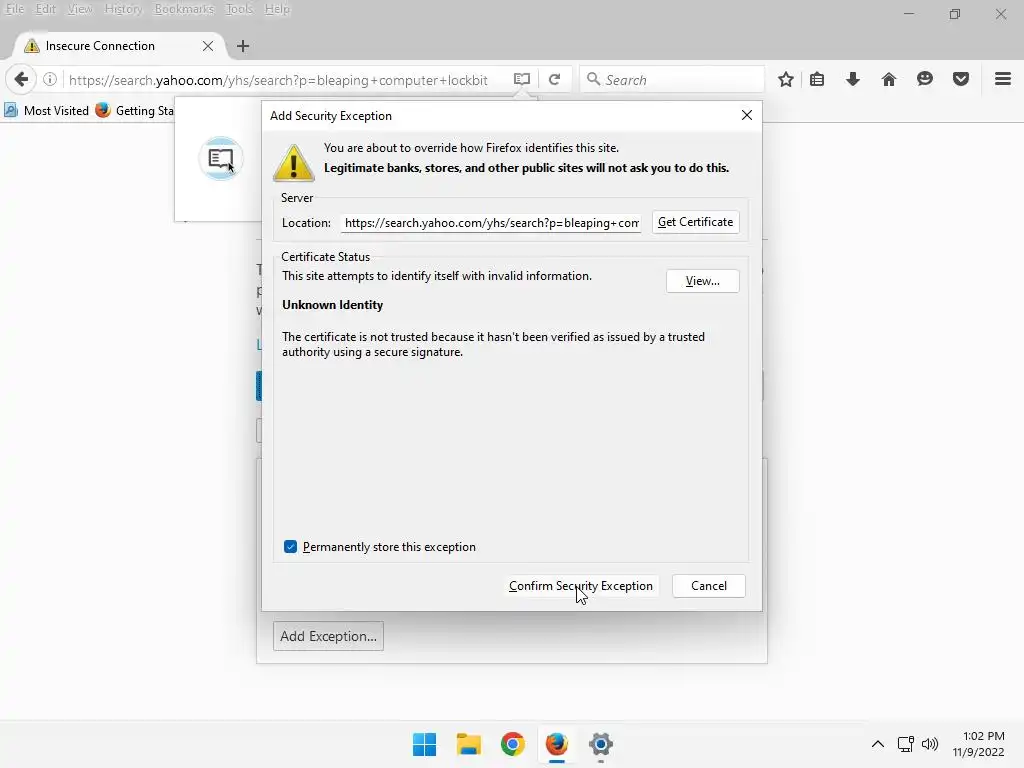This screenshot has height=768, width=1024.
Task: Open the Firefox hamburger menu
Action: 1002,80
